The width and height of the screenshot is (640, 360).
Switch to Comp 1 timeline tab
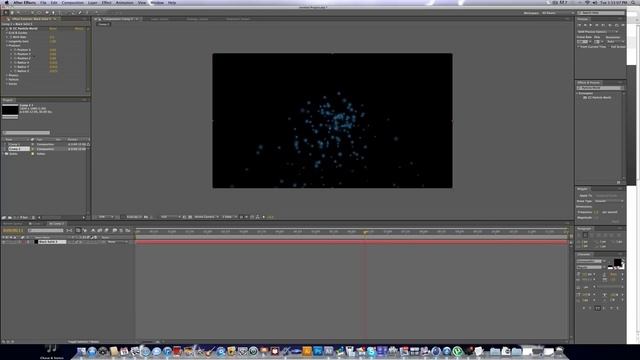(x=36, y=224)
